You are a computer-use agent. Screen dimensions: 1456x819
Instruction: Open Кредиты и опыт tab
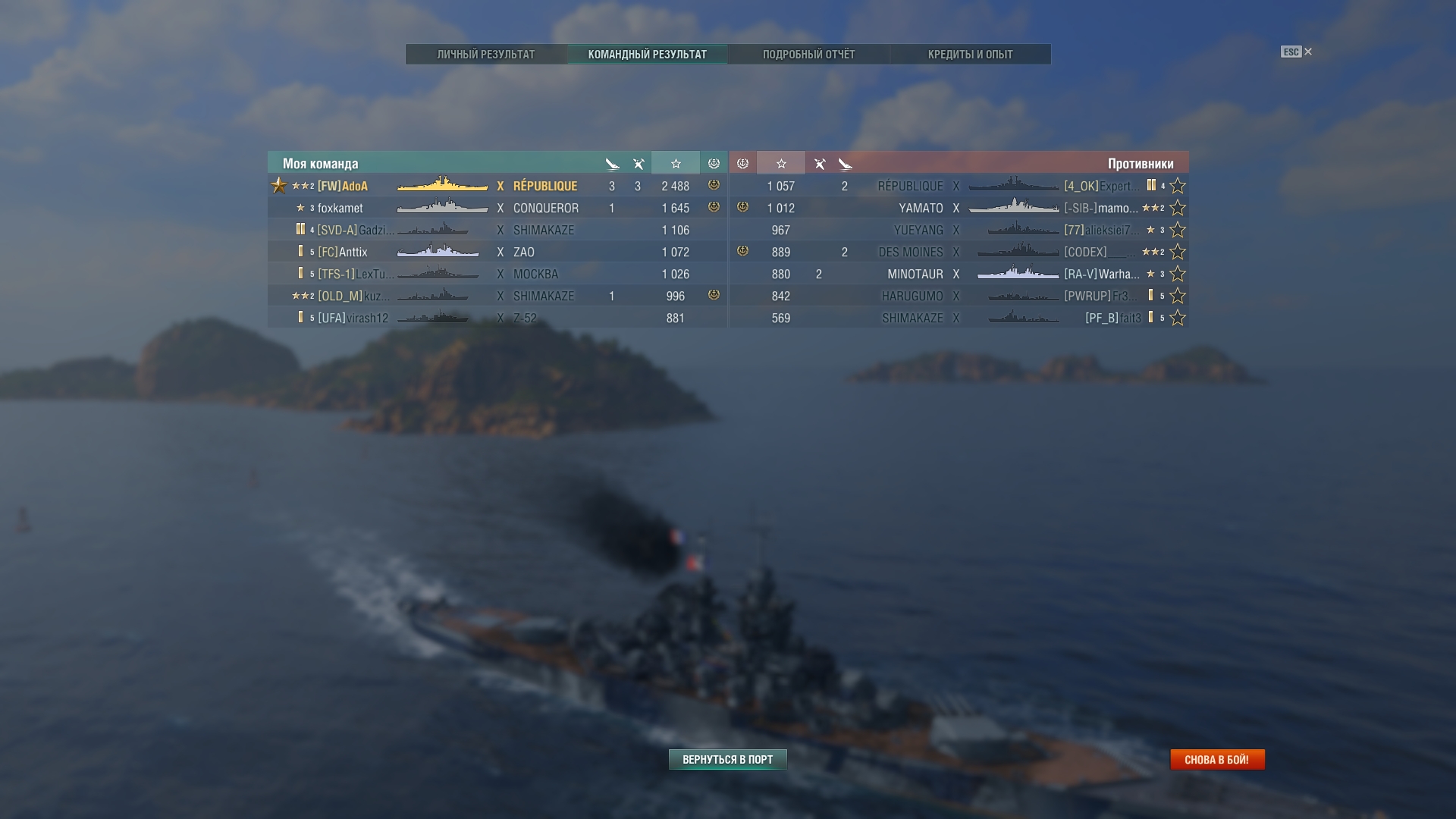tap(970, 55)
